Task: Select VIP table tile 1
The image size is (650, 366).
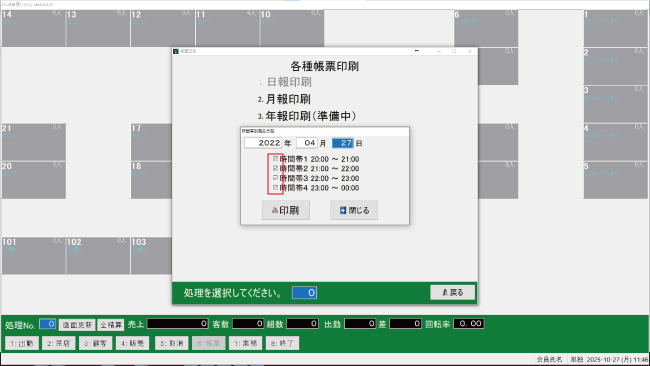Action: tap(615, 28)
